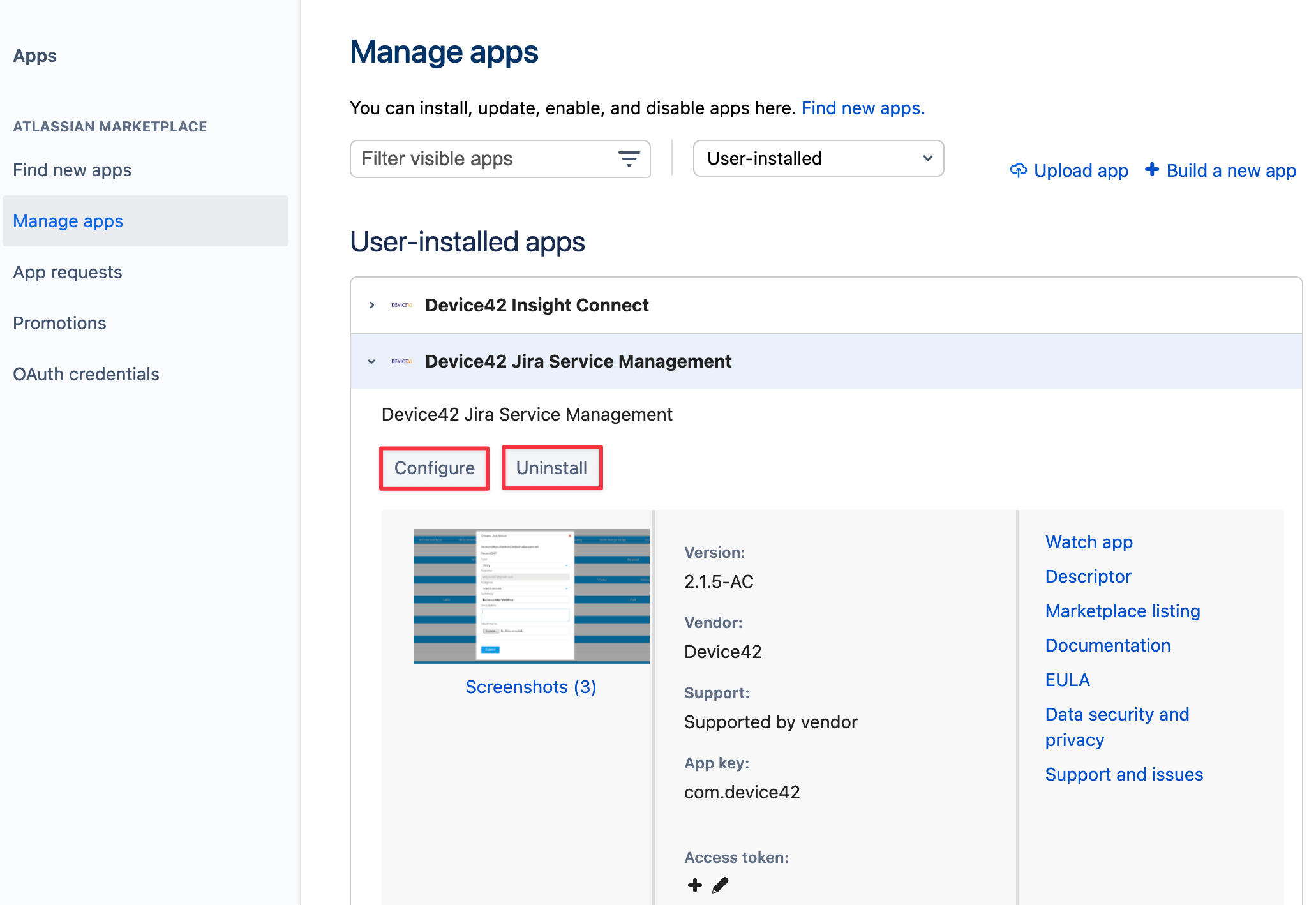The width and height of the screenshot is (1316, 905).
Task: Click the Configure button
Action: tap(434, 468)
